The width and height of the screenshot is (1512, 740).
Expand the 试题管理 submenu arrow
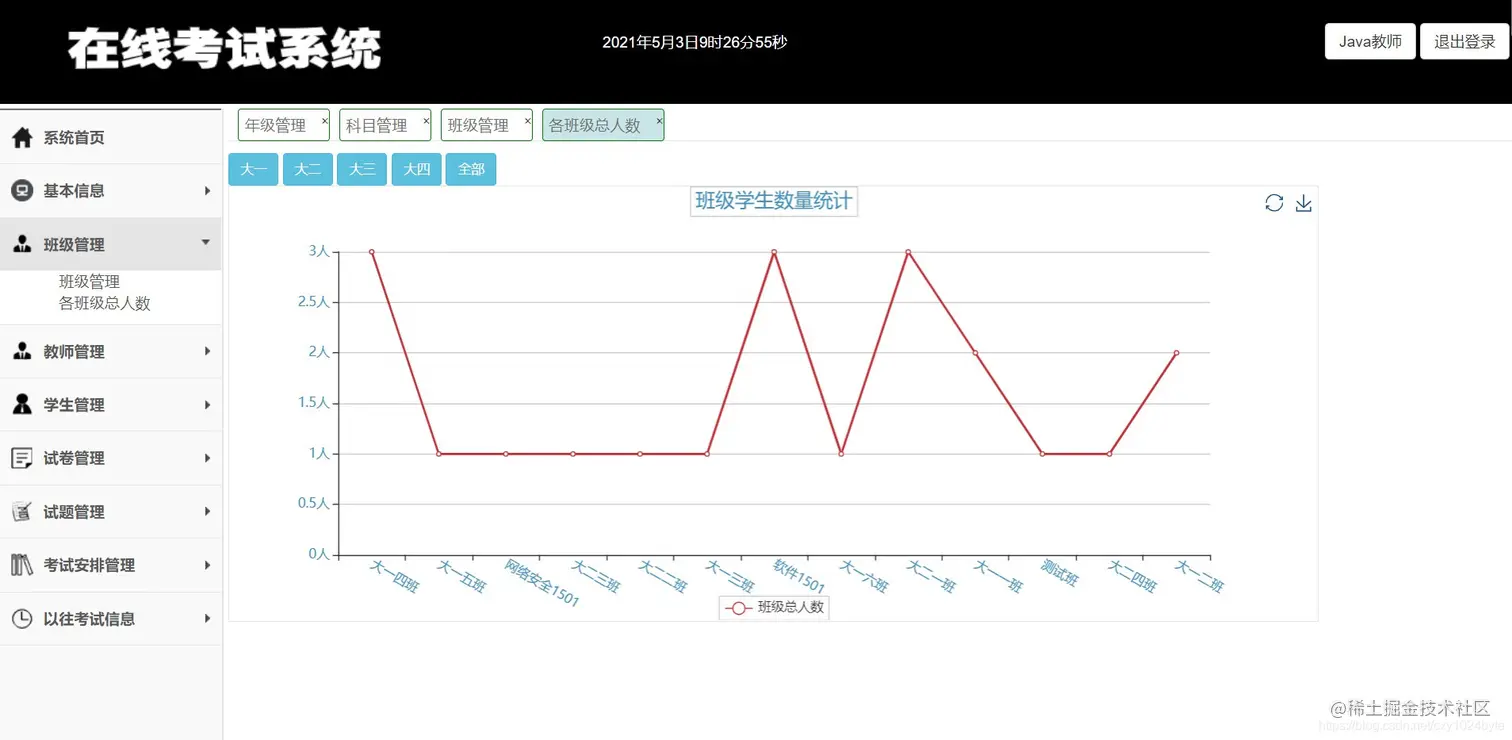(207, 512)
